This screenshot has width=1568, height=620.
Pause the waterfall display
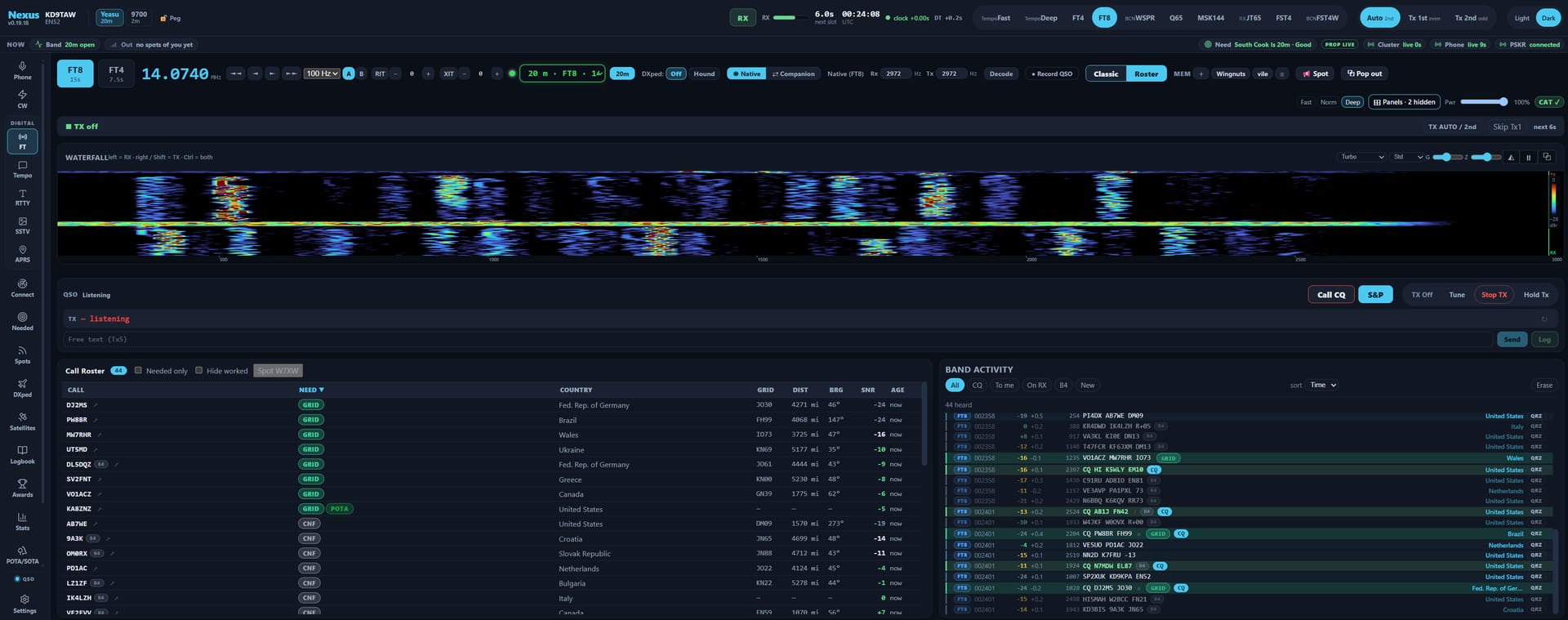(1528, 157)
